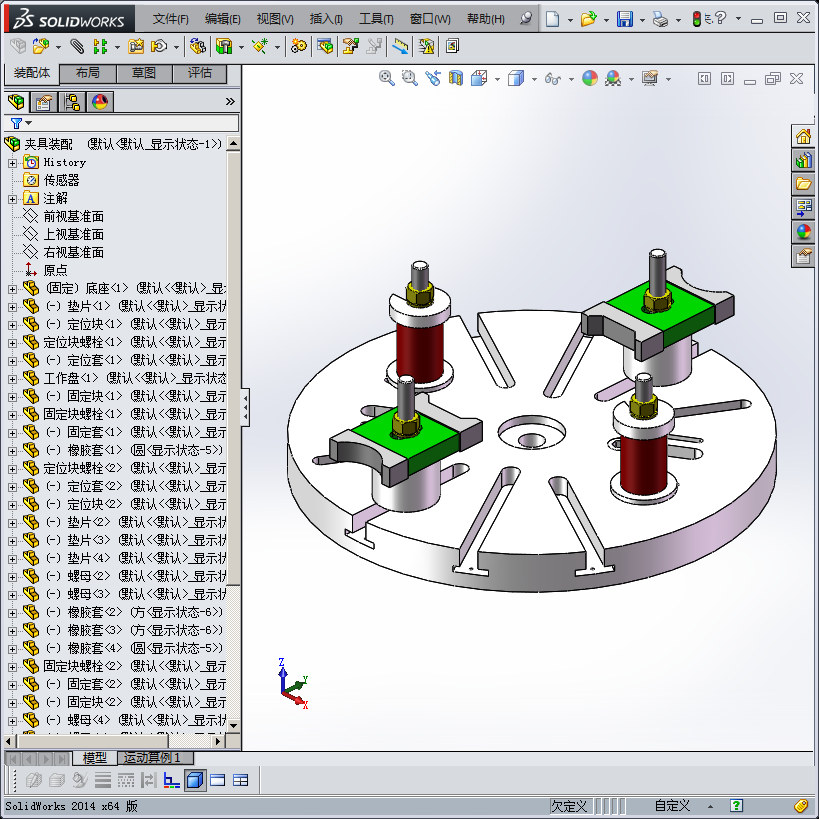The image size is (819, 819).
Task: Open the 工具(T) menu
Action: pos(376,19)
